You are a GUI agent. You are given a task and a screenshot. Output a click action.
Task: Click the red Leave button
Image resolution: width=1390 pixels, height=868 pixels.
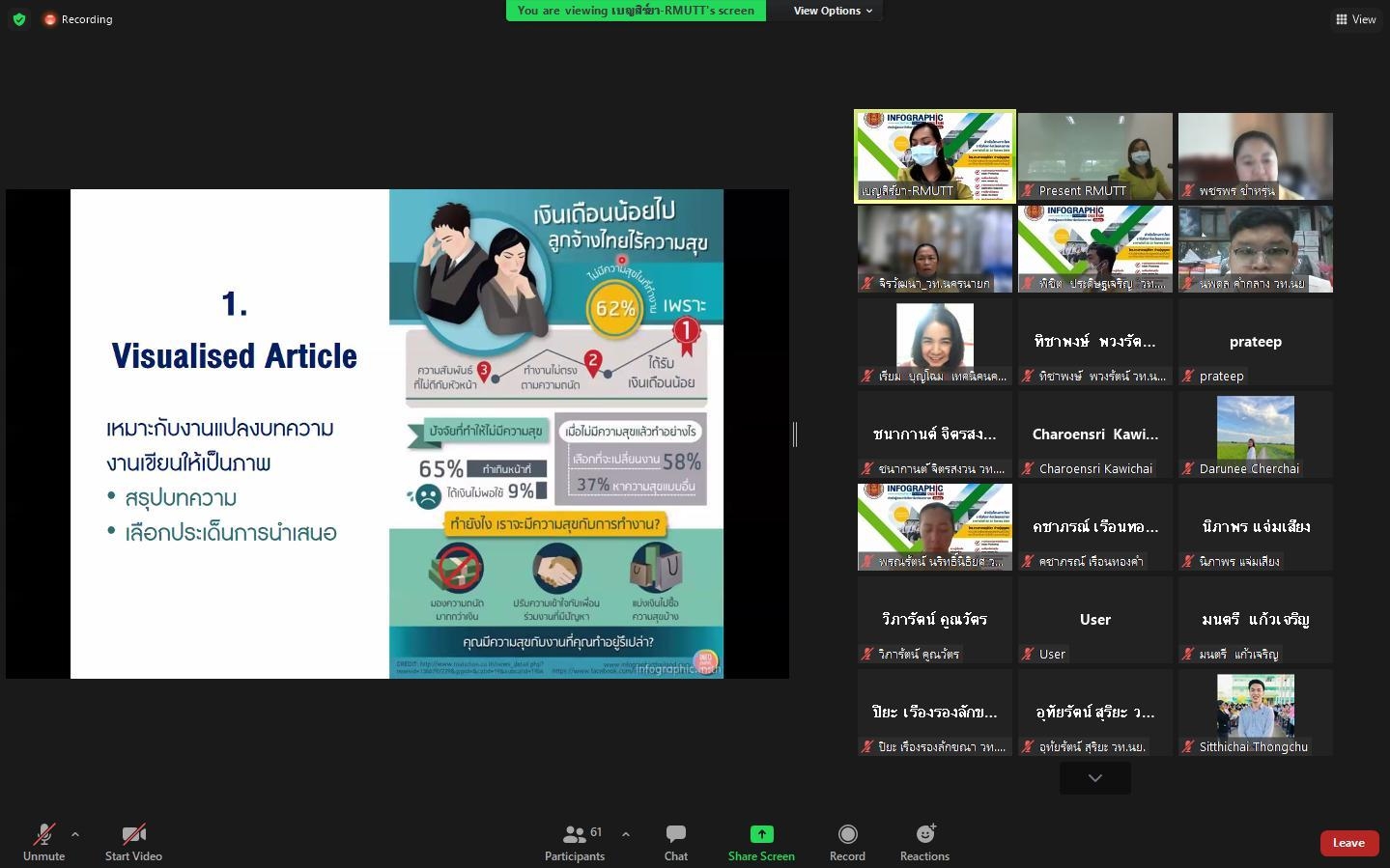(1348, 843)
